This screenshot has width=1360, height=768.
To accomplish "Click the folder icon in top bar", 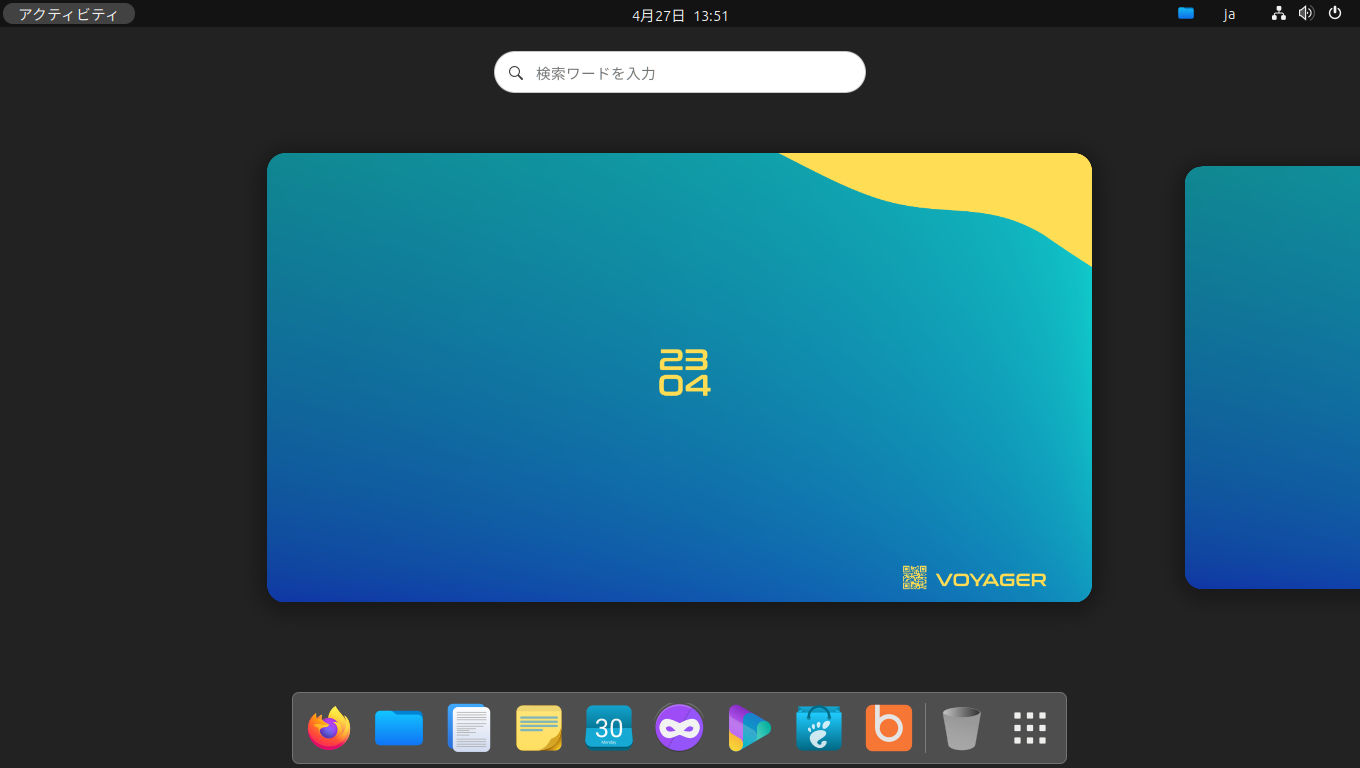I will pyautogui.click(x=1186, y=14).
